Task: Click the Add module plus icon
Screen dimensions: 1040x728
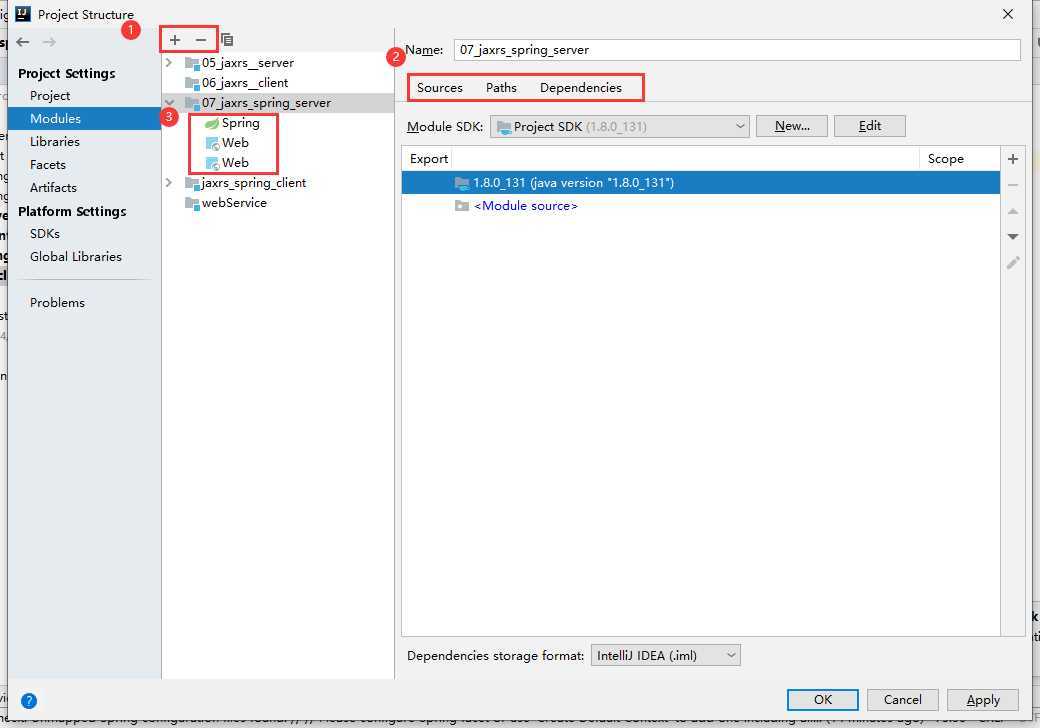Action: coord(174,40)
